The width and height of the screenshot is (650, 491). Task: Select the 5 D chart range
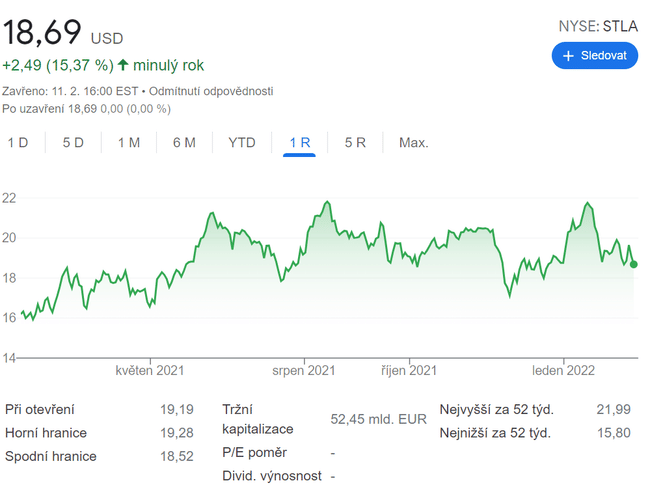point(73,142)
